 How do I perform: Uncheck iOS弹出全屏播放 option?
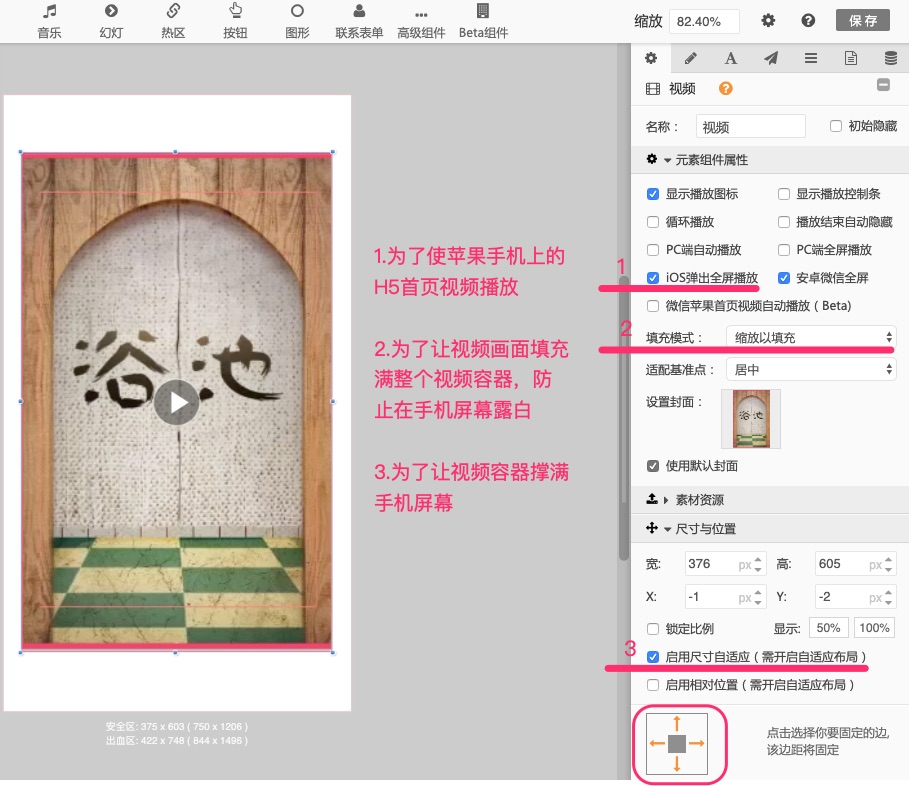pyautogui.click(x=653, y=278)
